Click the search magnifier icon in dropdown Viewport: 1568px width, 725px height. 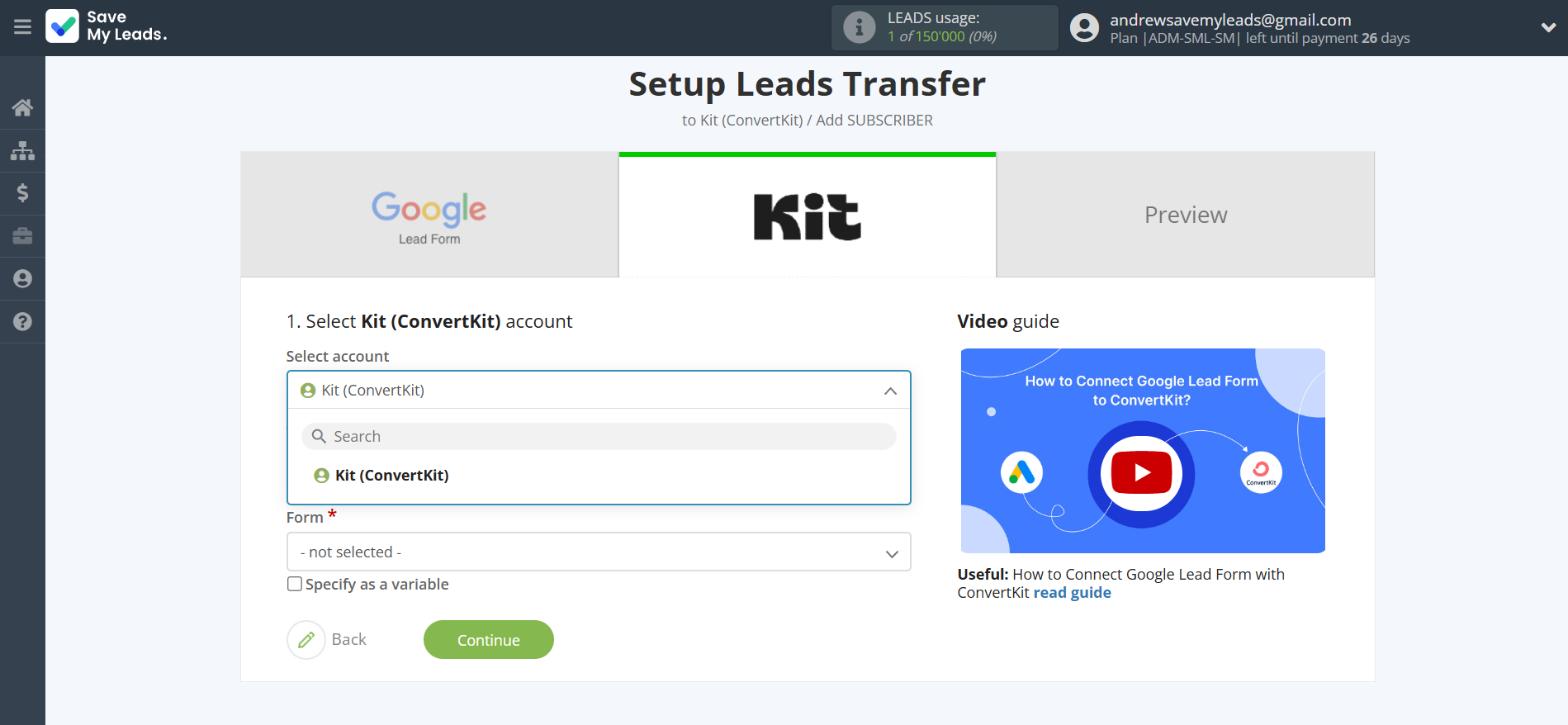319,436
